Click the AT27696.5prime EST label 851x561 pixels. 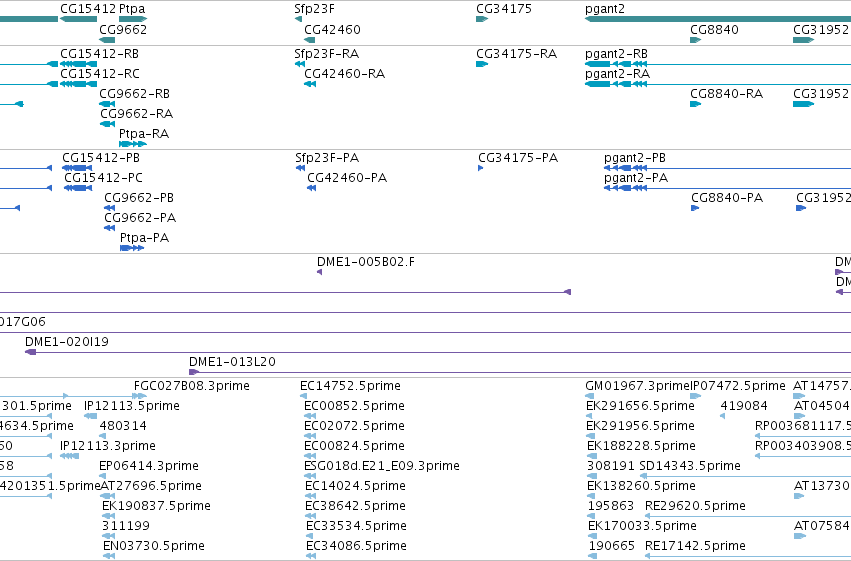151,486
